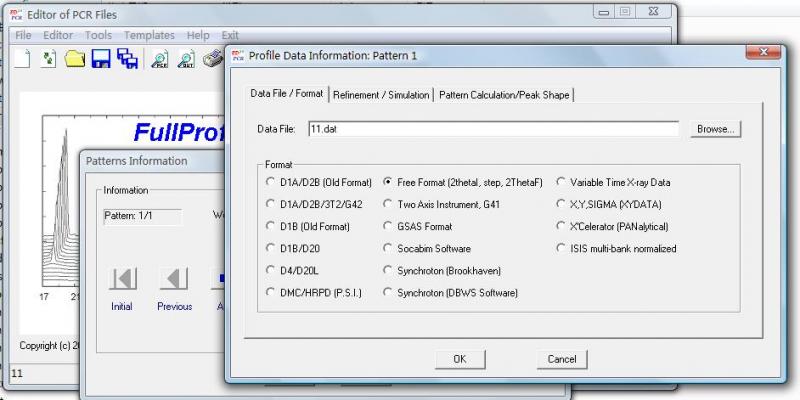
Task: Click the Data File input containing 11.dat
Action: (493, 129)
